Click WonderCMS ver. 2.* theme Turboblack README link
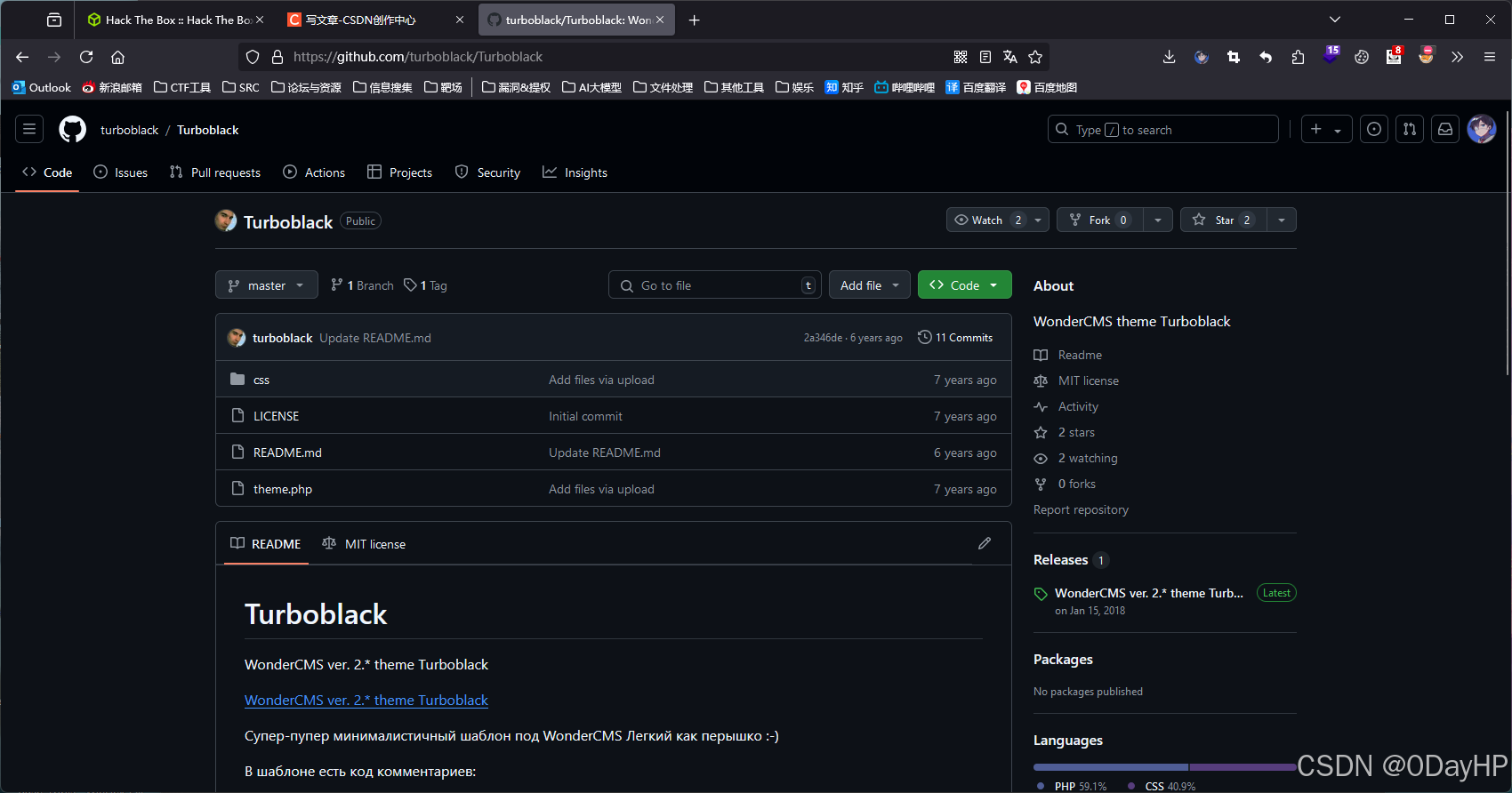Viewport: 1512px width, 793px height. [x=366, y=700]
